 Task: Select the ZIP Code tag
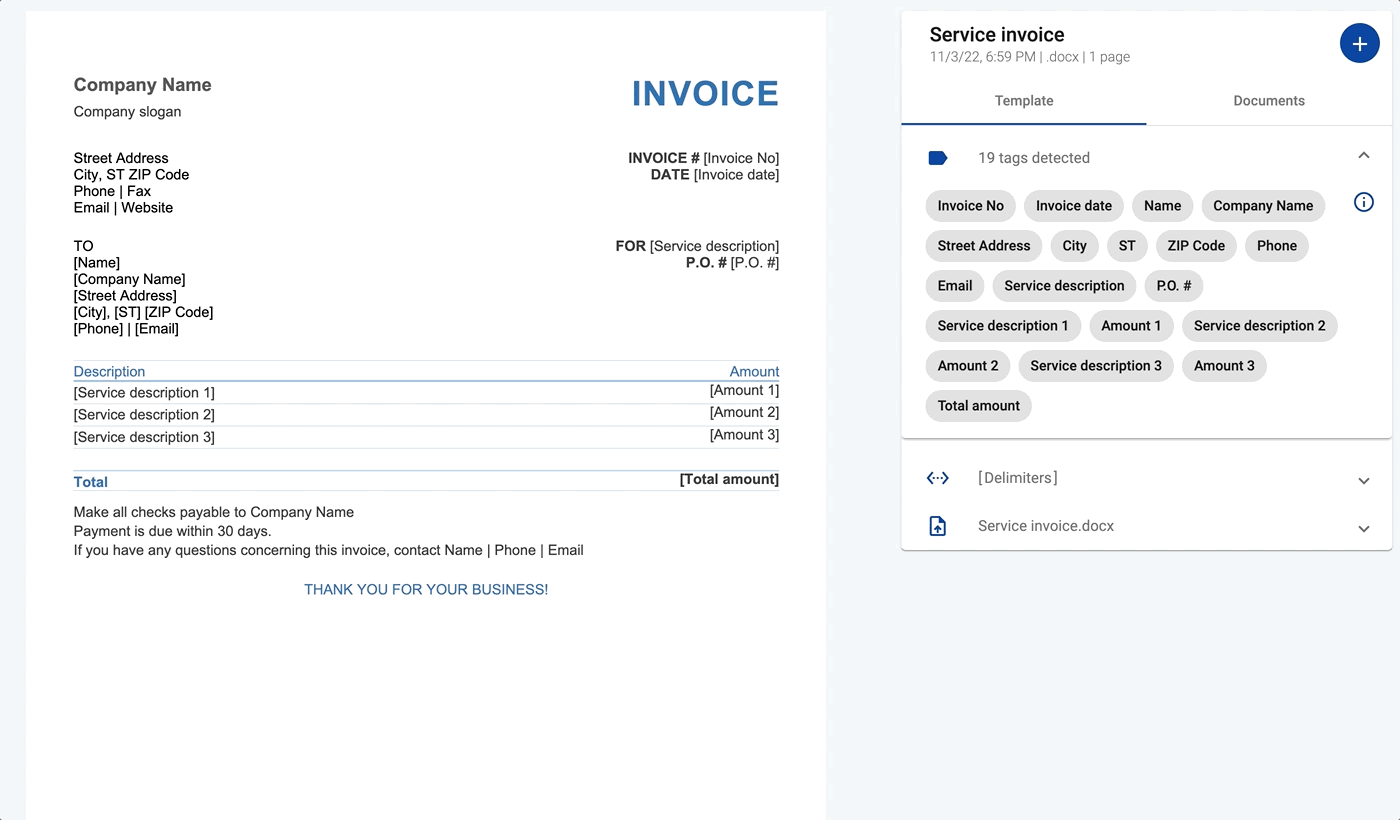coord(1195,245)
